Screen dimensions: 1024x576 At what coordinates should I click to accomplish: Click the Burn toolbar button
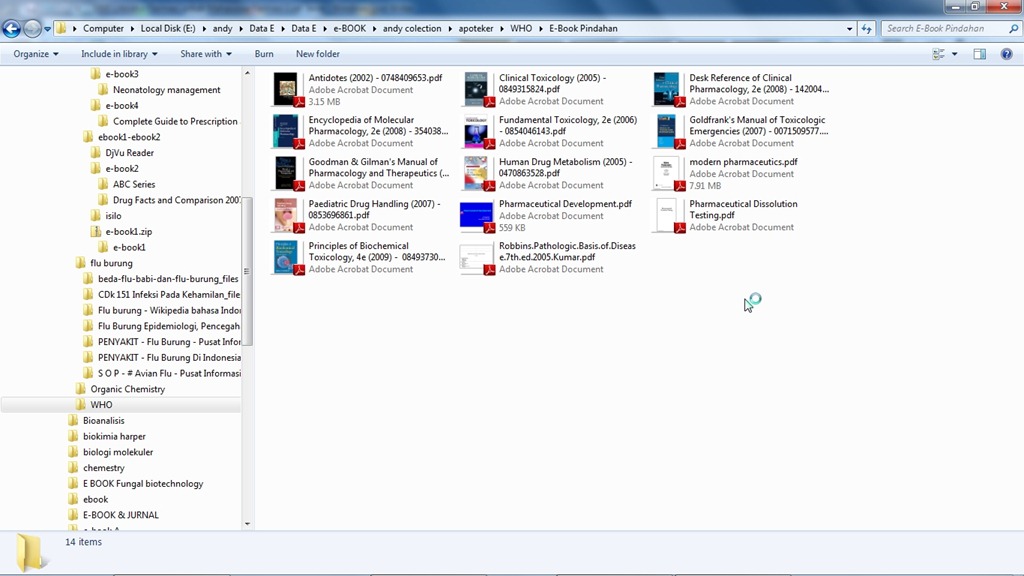(264, 54)
